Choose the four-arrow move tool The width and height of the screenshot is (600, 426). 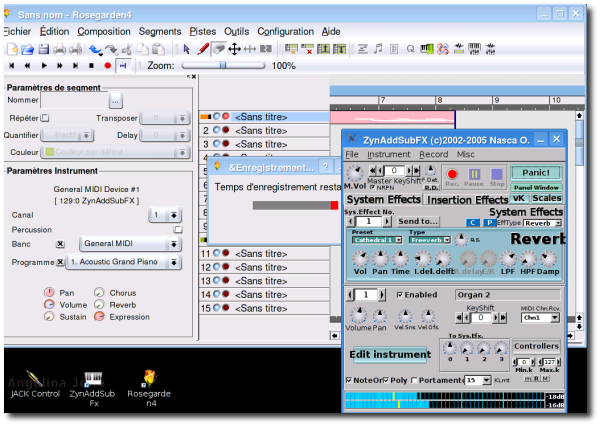[x=234, y=49]
